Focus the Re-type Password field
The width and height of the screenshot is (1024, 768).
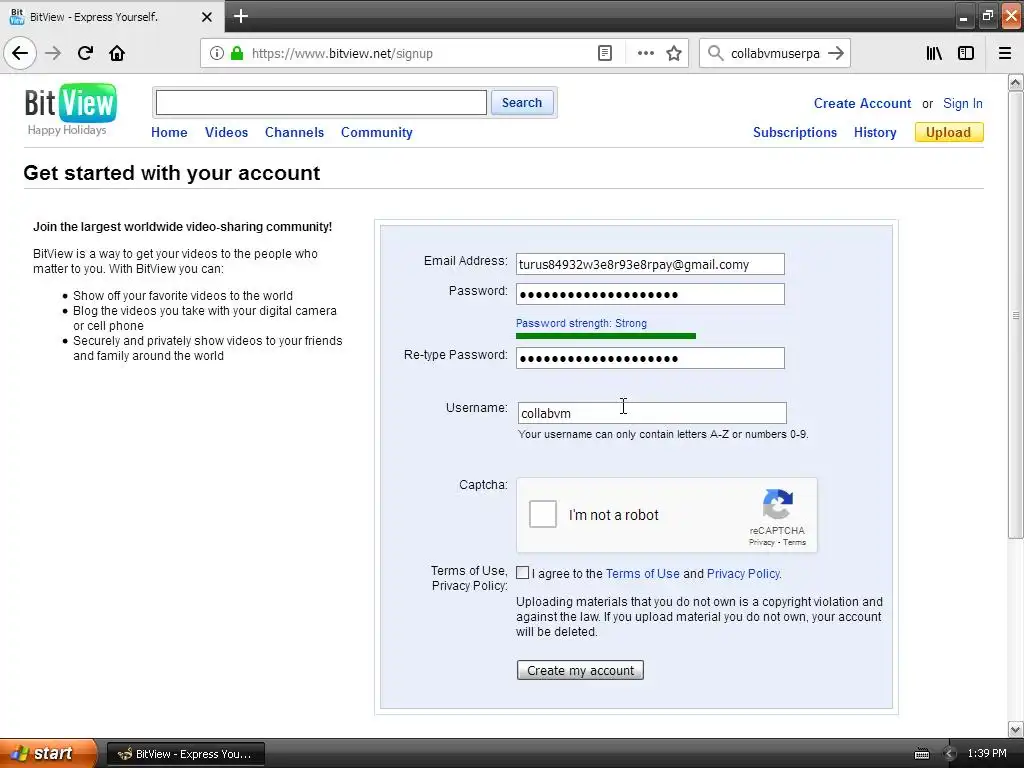[650, 358]
